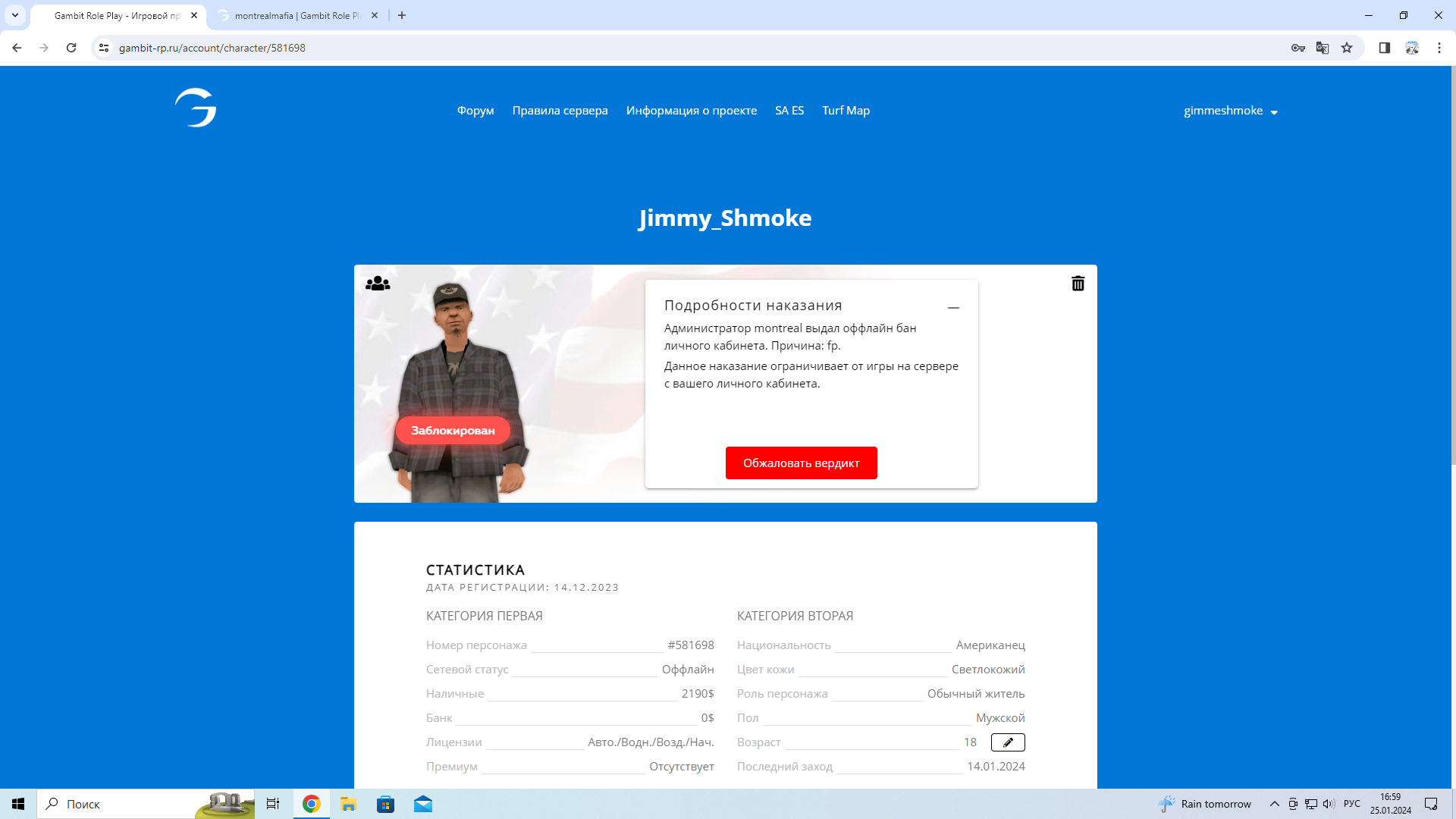
Task: Click the group of people icon
Action: tap(378, 284)
